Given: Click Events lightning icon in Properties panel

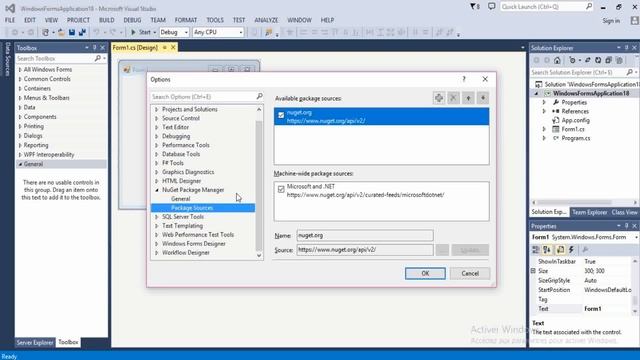Looking at the screenshot, I should [571, 249].
